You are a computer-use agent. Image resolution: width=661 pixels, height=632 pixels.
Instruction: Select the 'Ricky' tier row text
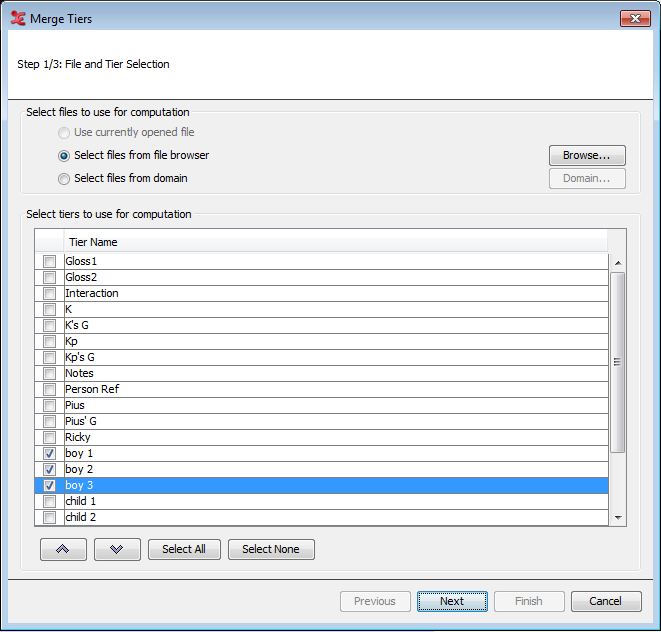pyautogui.click(x=78, y=438)
